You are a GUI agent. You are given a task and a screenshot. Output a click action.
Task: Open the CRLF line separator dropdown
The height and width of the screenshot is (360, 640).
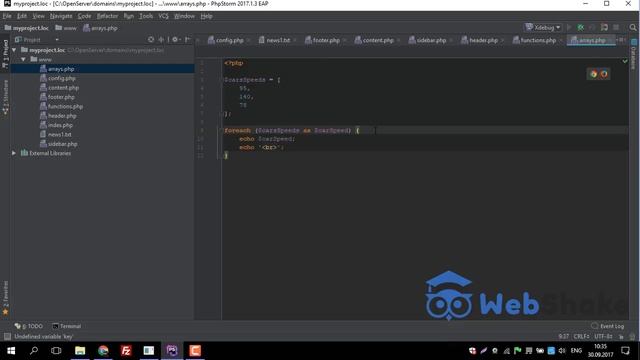click(x=582, y=337)
